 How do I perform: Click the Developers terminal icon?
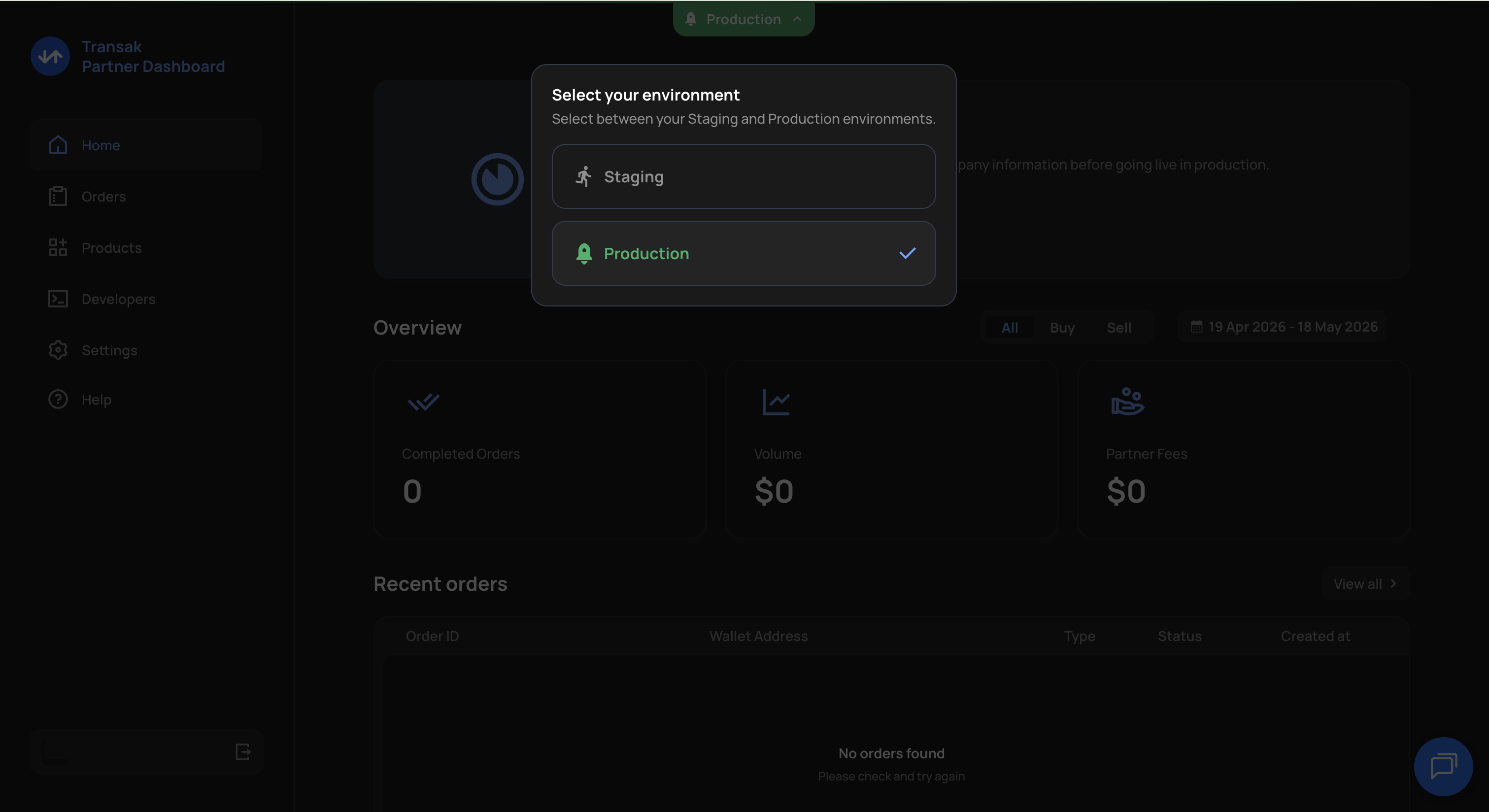[58, 299]
